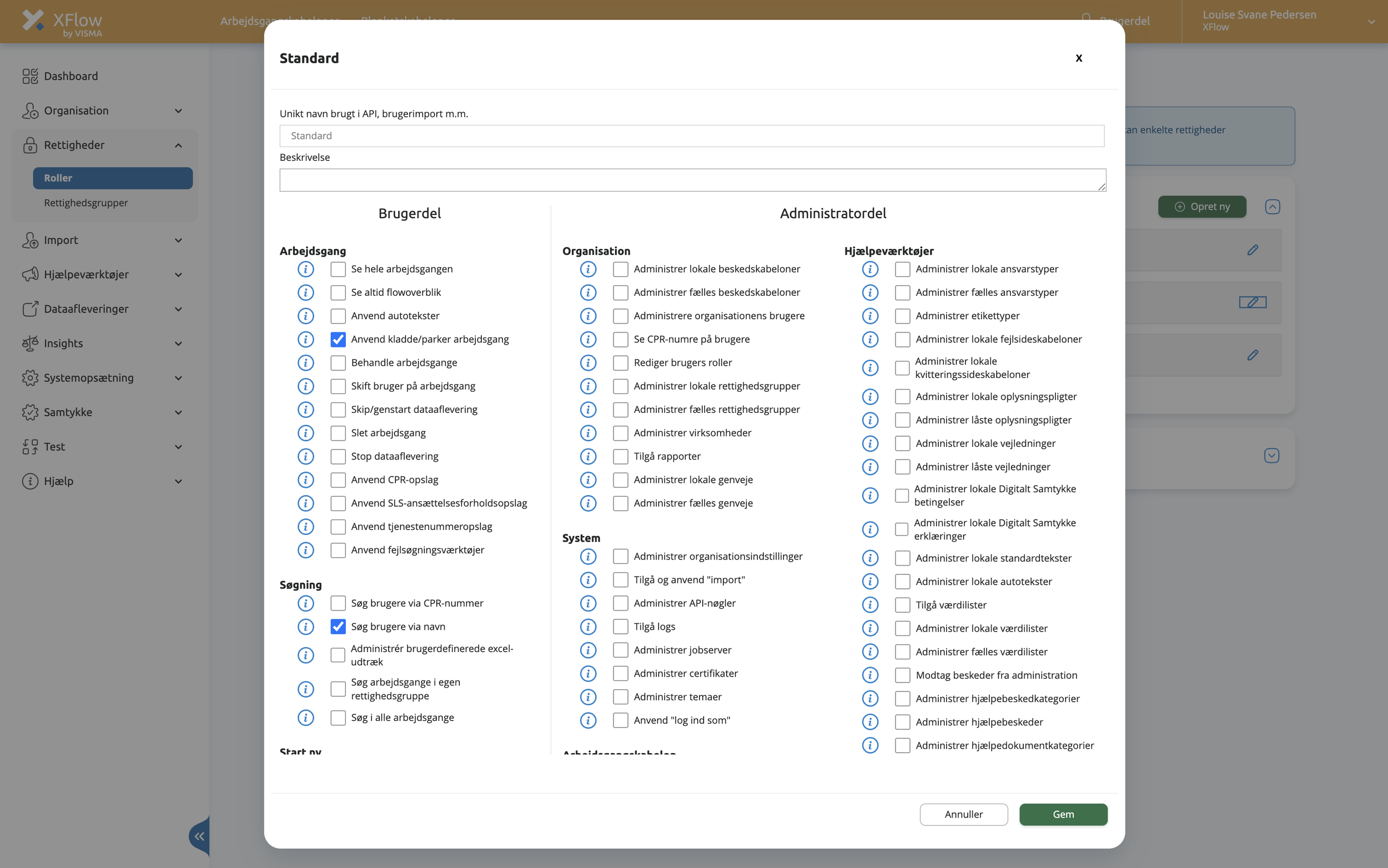The image size is (1388, 868).
Task: Click the Annuller button
Action: (963, 814)
